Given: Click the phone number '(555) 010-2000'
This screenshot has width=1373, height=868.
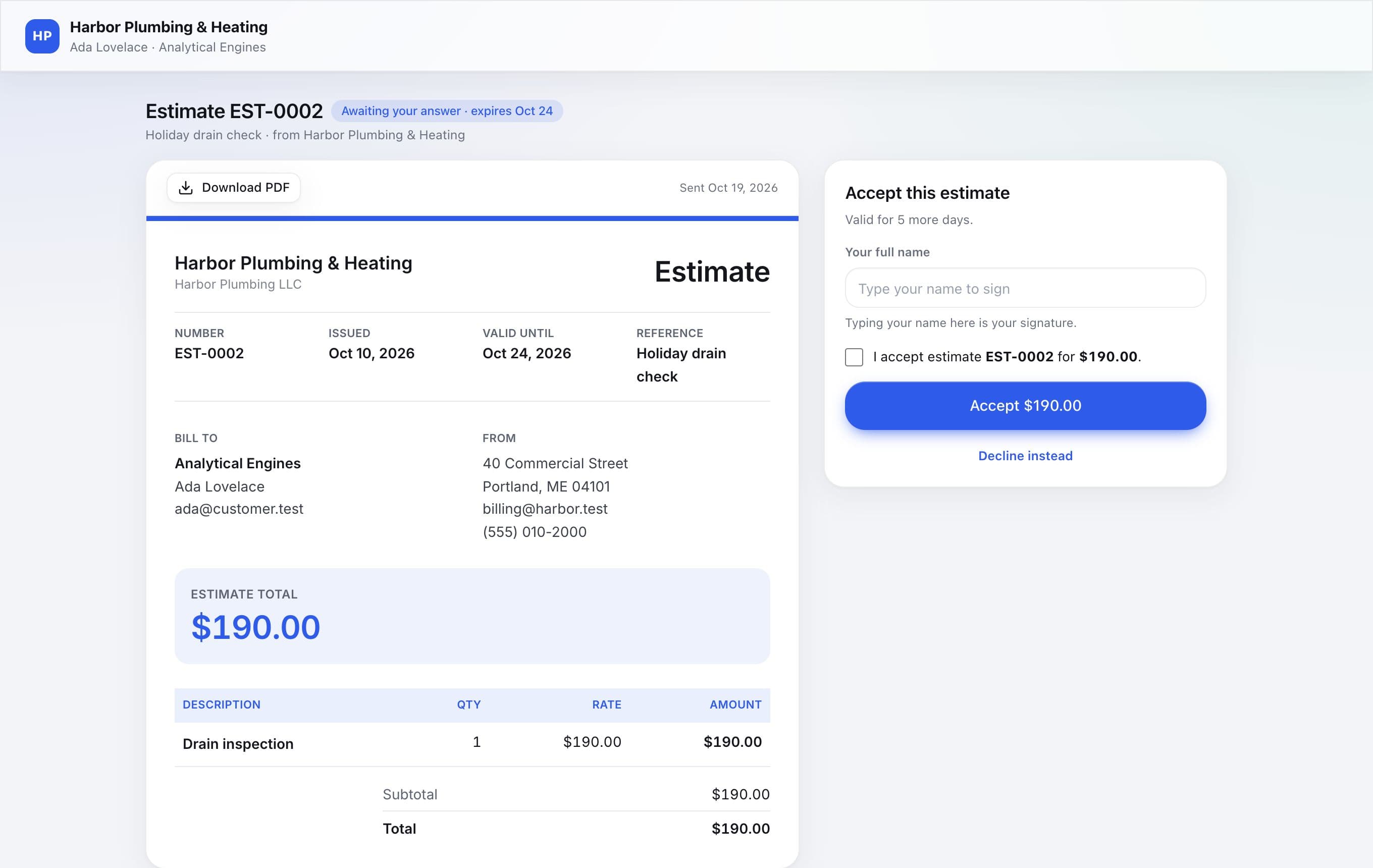Looking at the screenshot, I should pos(534,532).
